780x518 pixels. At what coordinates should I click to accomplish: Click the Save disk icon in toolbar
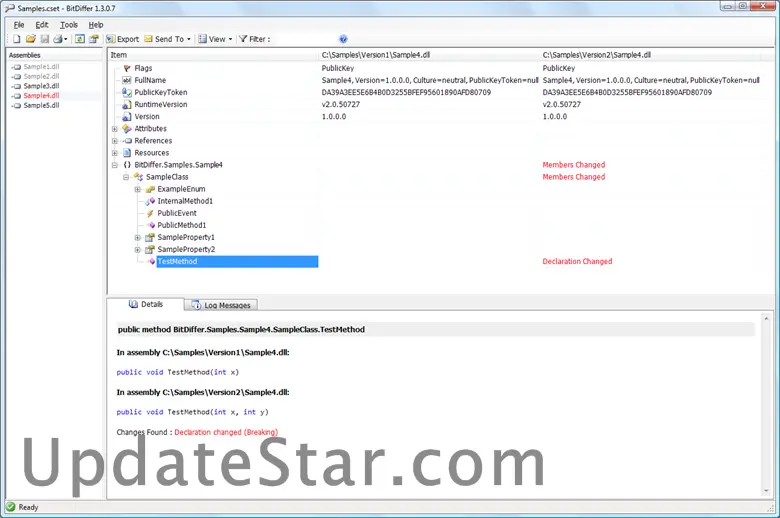point(45,39)
